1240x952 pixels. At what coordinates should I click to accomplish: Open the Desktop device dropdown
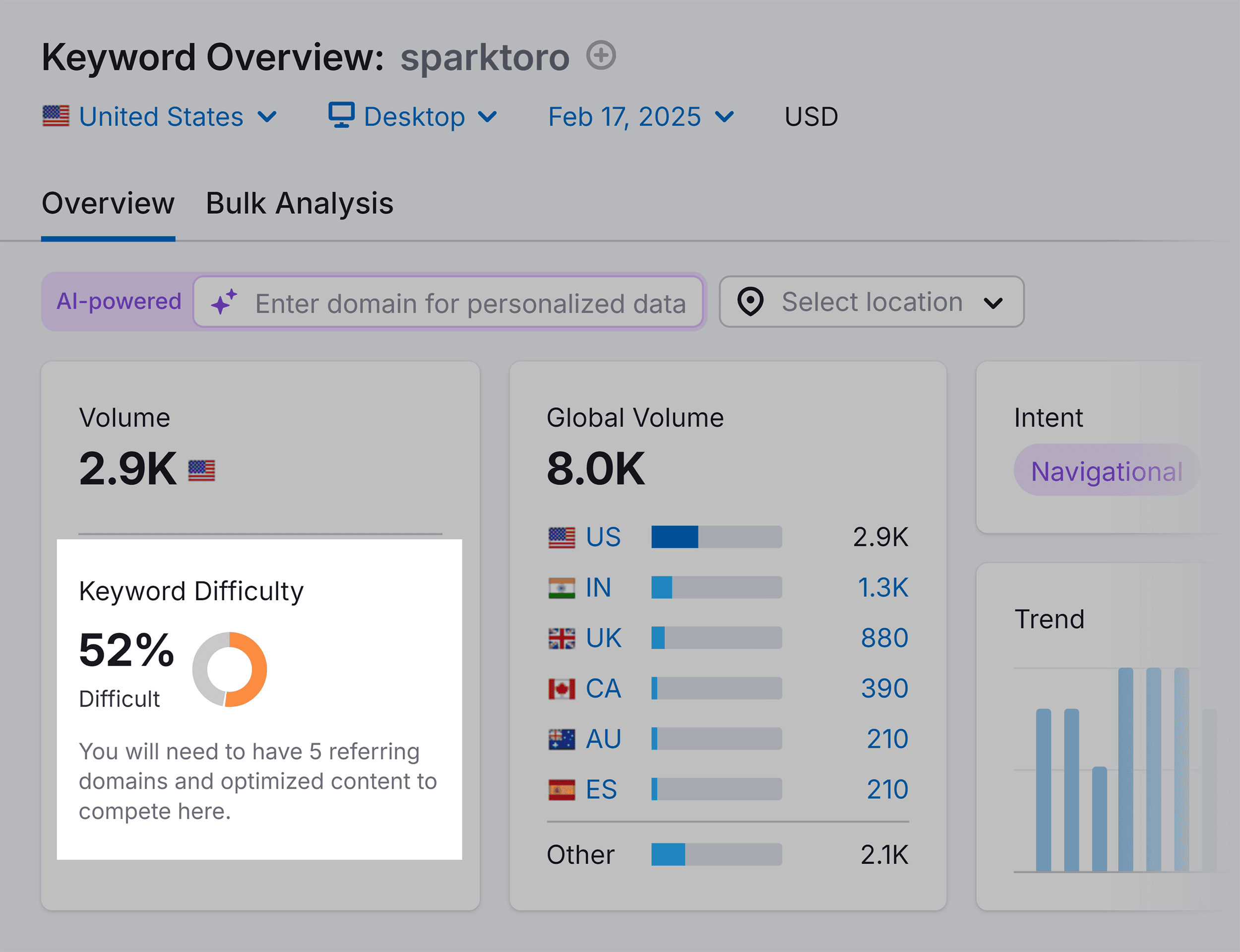pyautogui.click(x=413, y=117)
